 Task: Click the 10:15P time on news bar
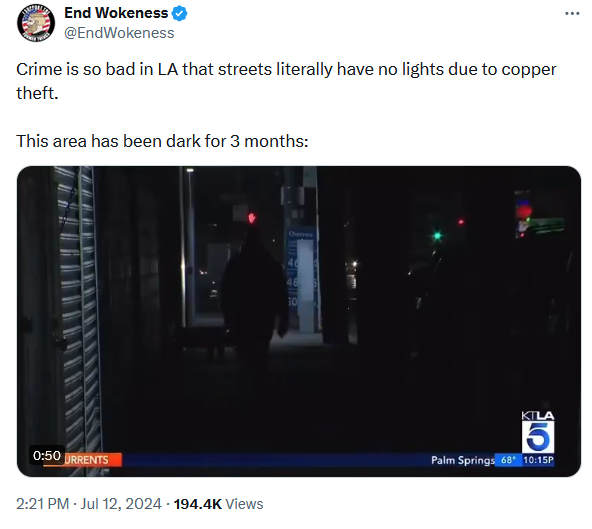[x=538, y=460]
